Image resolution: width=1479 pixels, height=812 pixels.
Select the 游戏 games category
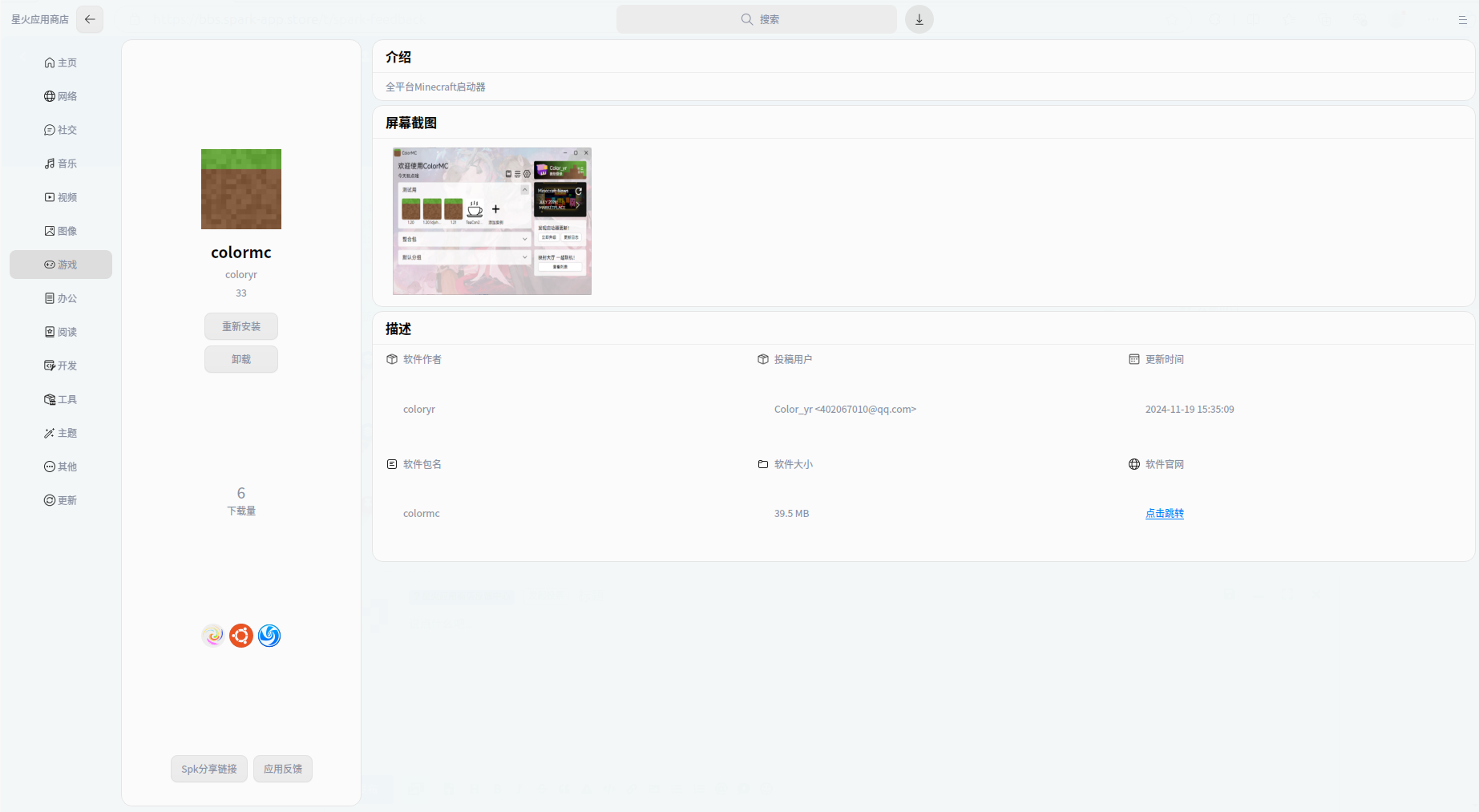(61, 265)
